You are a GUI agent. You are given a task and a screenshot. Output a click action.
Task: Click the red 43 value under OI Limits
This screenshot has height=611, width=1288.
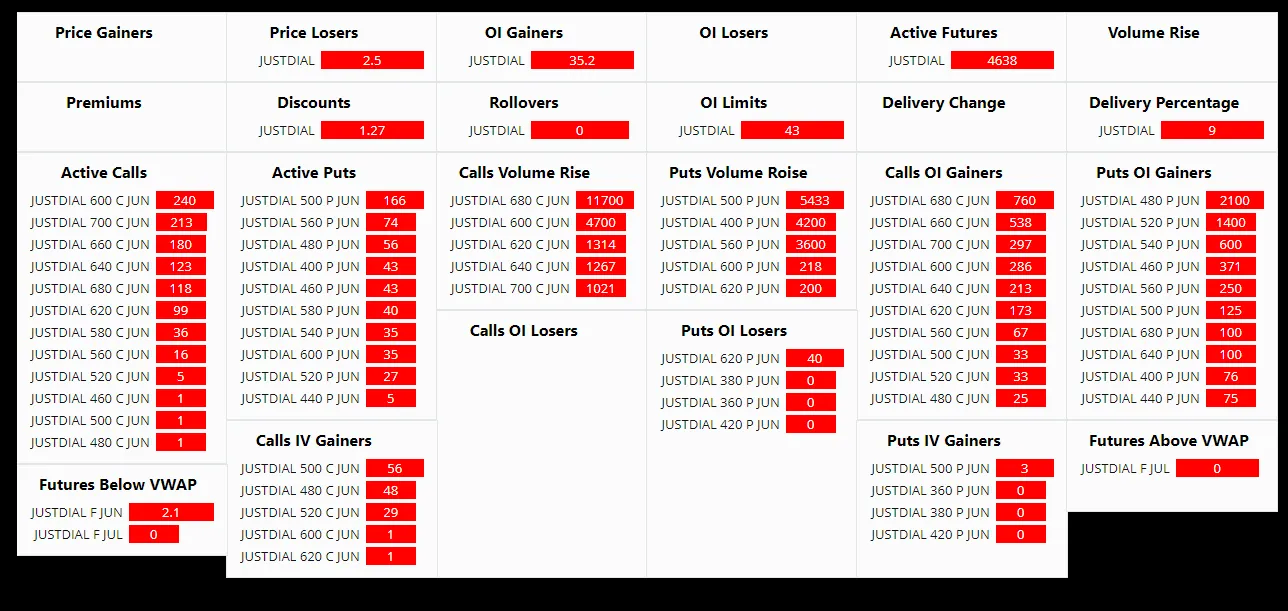(x=792, y=130)
